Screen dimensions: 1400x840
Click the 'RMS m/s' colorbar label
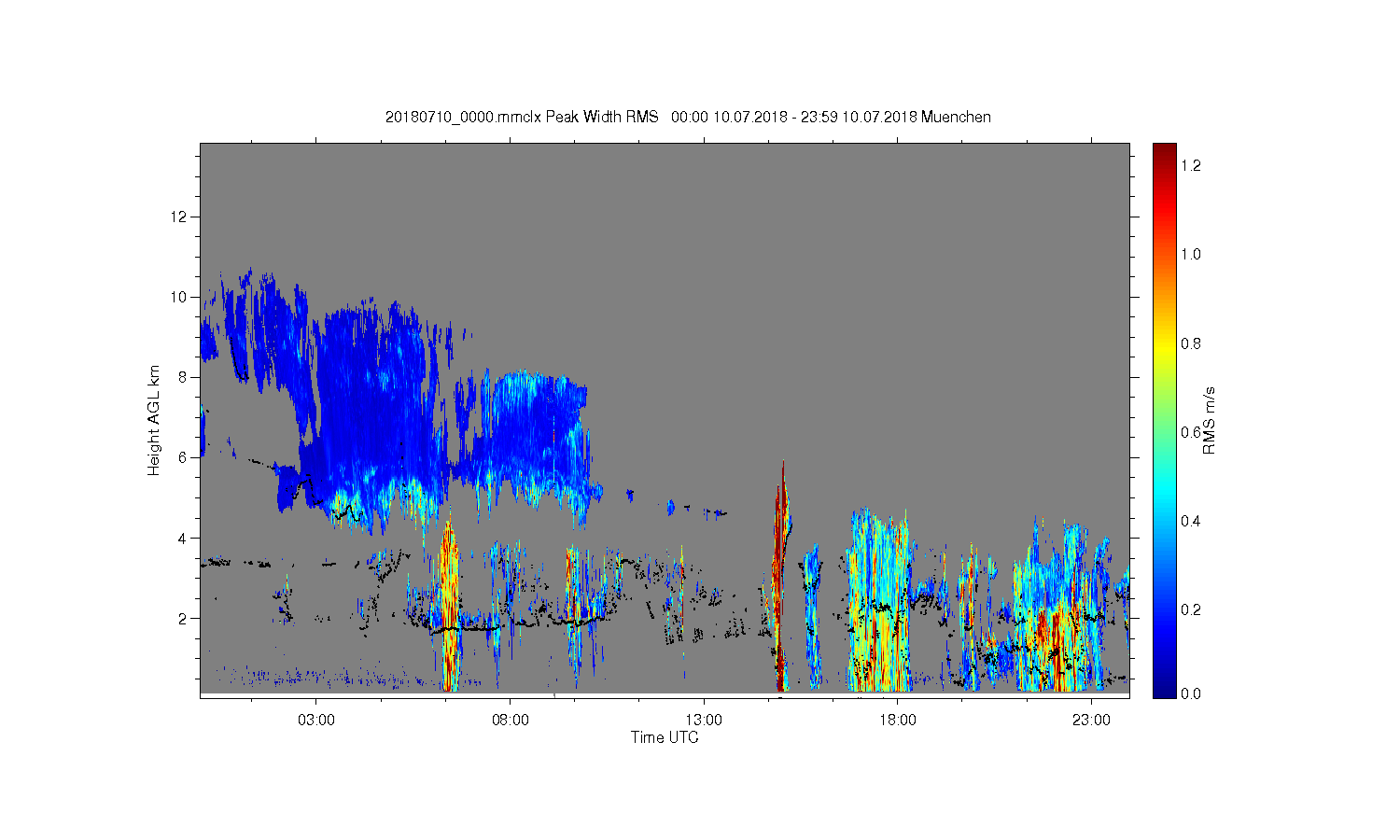1209,420
